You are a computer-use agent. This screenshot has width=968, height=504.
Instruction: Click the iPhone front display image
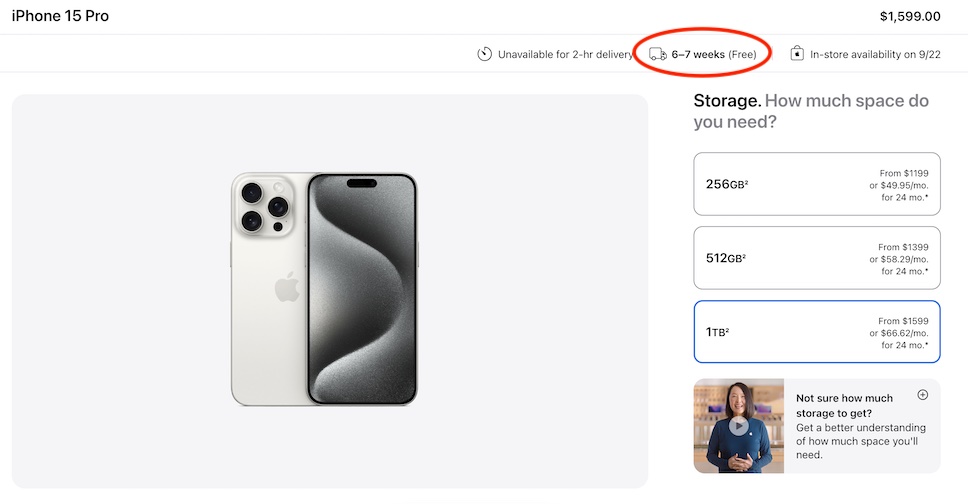pyautogui.click(x=362, y=288)
